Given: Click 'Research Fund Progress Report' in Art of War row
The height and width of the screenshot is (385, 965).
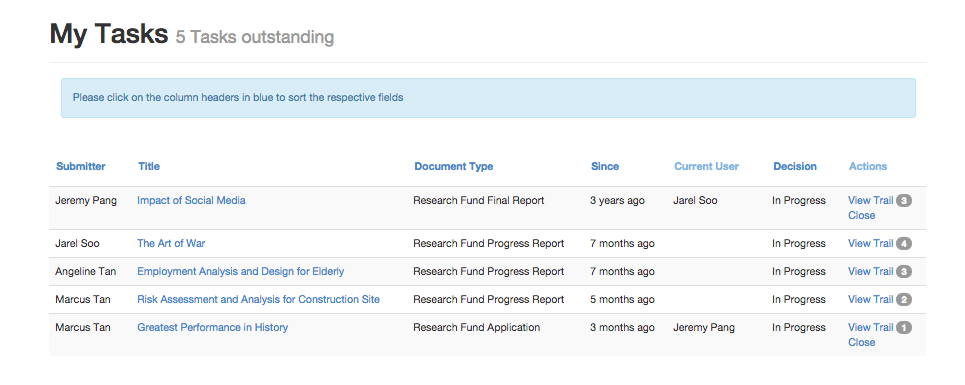Looking at the screenshot, I should tap(489, 243).
